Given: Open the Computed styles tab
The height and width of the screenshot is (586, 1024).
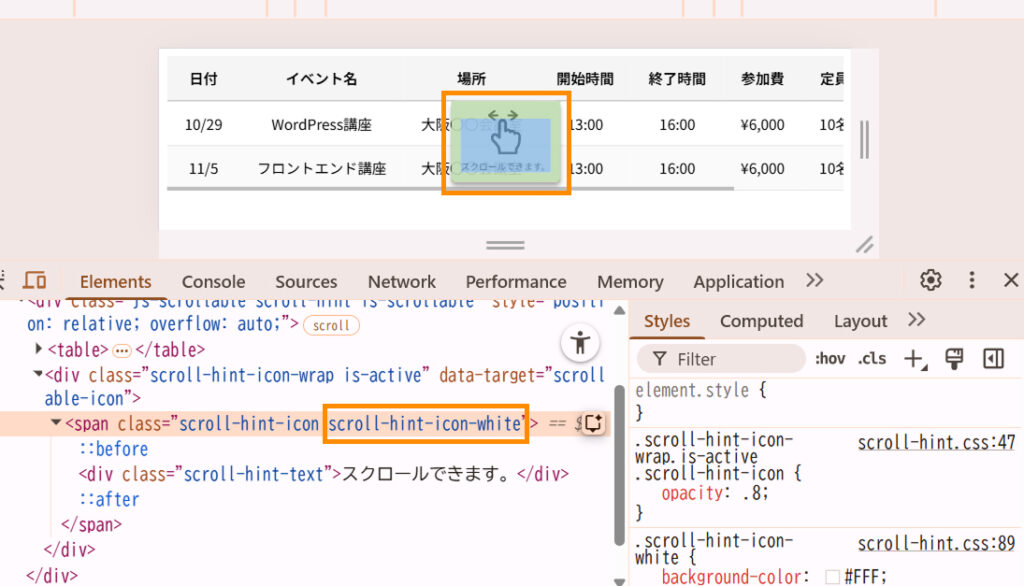Looking at the screenshot, I should click(761, 321).
